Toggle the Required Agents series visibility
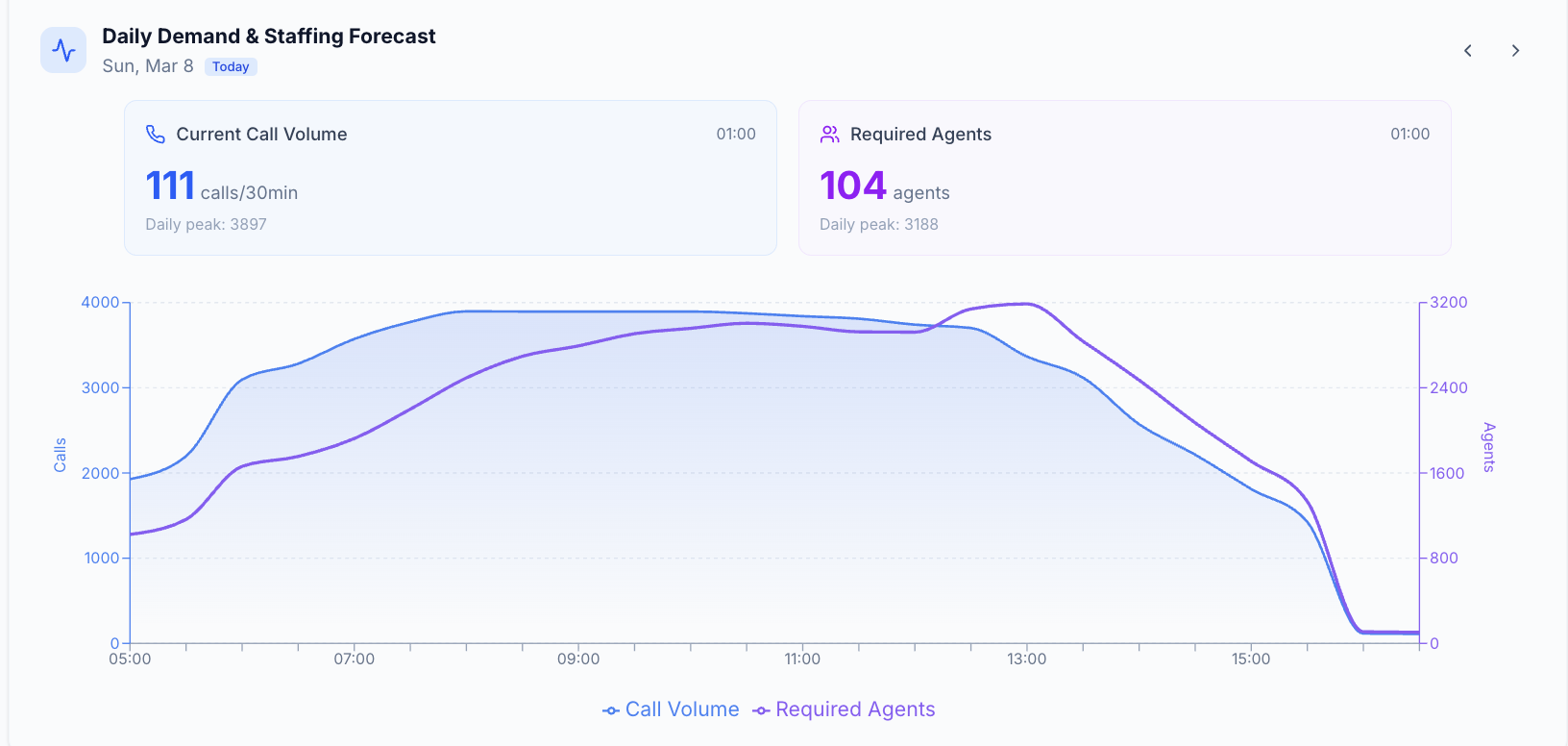Screen dimensions: 1568x746 tap(855, 709)
